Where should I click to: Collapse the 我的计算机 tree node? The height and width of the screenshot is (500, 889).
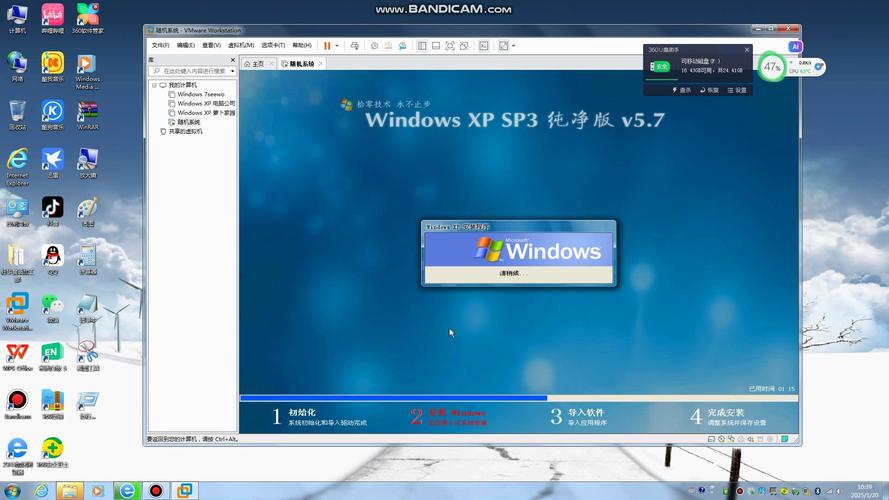(154, 86)
